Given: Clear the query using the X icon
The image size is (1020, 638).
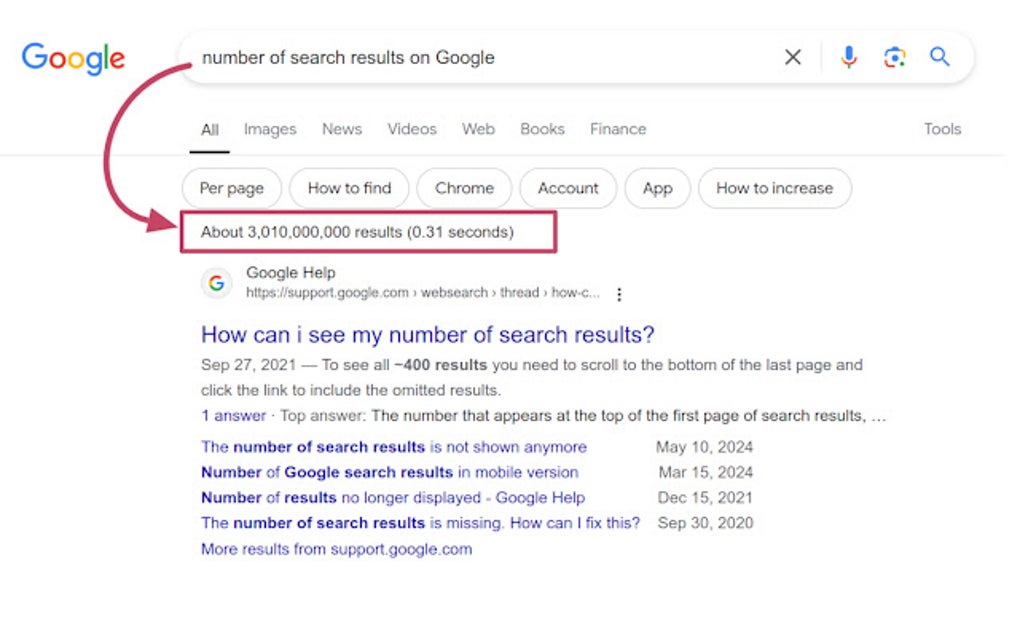Looking at the screenshot, I should click(x=792, y=57).
